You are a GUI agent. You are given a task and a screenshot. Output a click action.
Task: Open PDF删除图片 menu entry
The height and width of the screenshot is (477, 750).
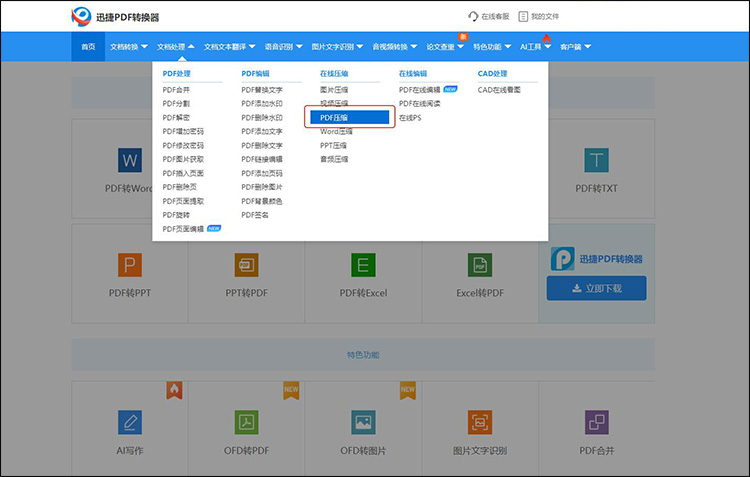coord(262,187)
